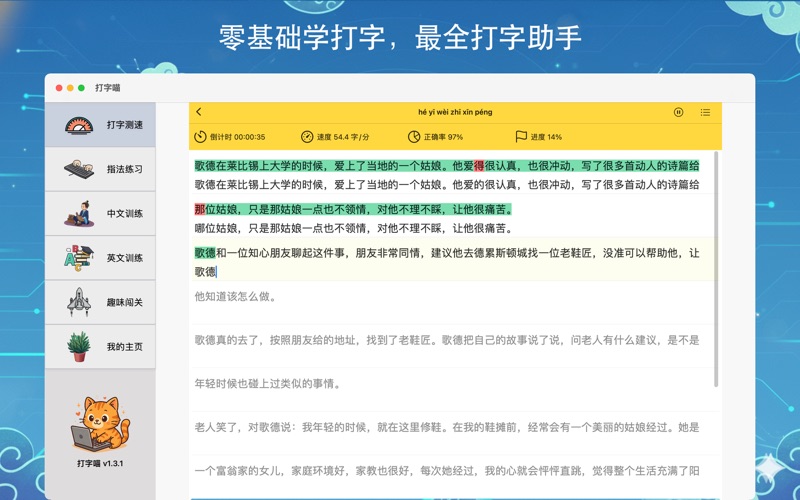Minimize the window with yellow button
Viewport: 800px width, 500px height.
[x=70, y=88]
